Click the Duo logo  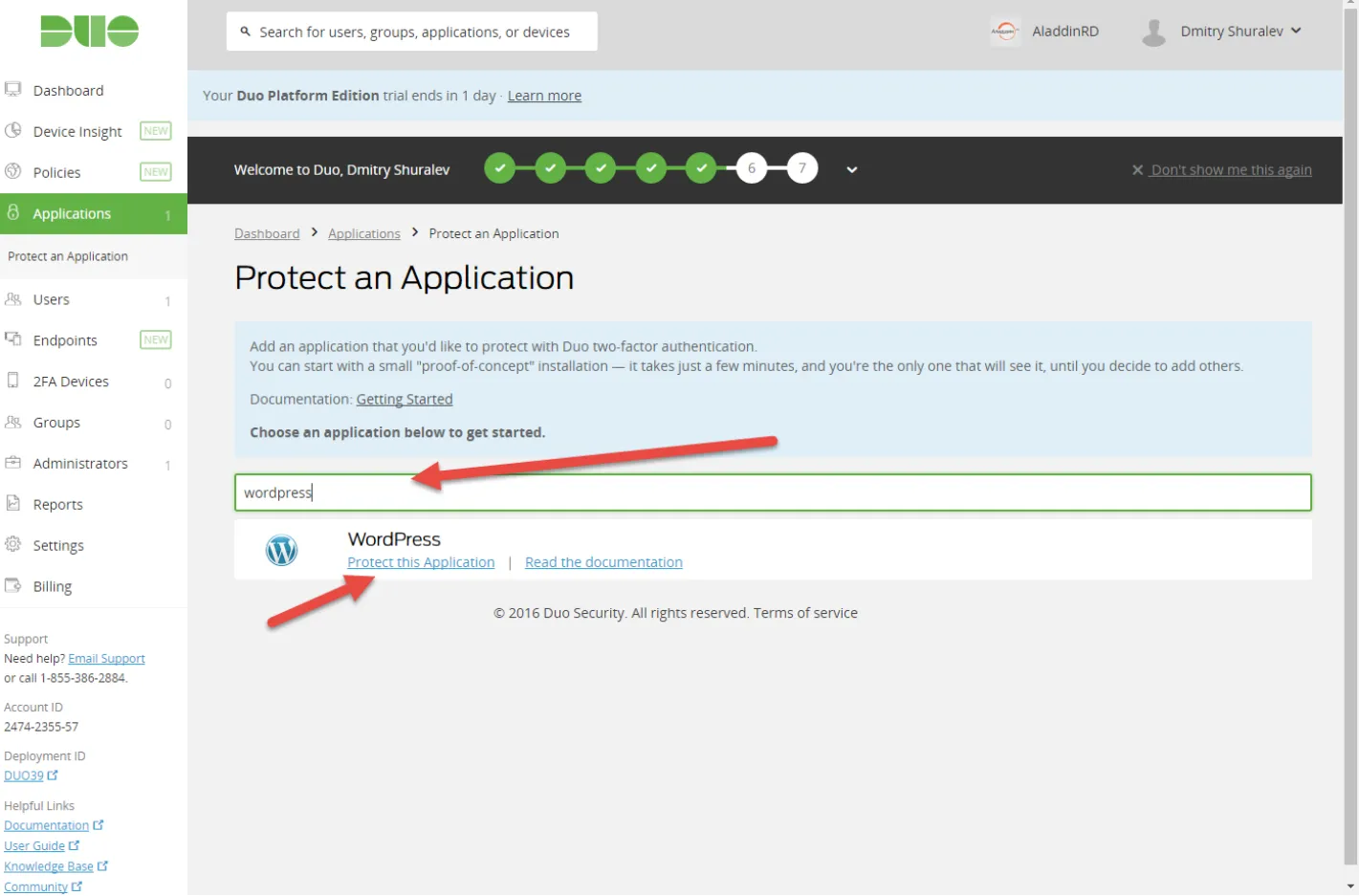pos(90,32)
